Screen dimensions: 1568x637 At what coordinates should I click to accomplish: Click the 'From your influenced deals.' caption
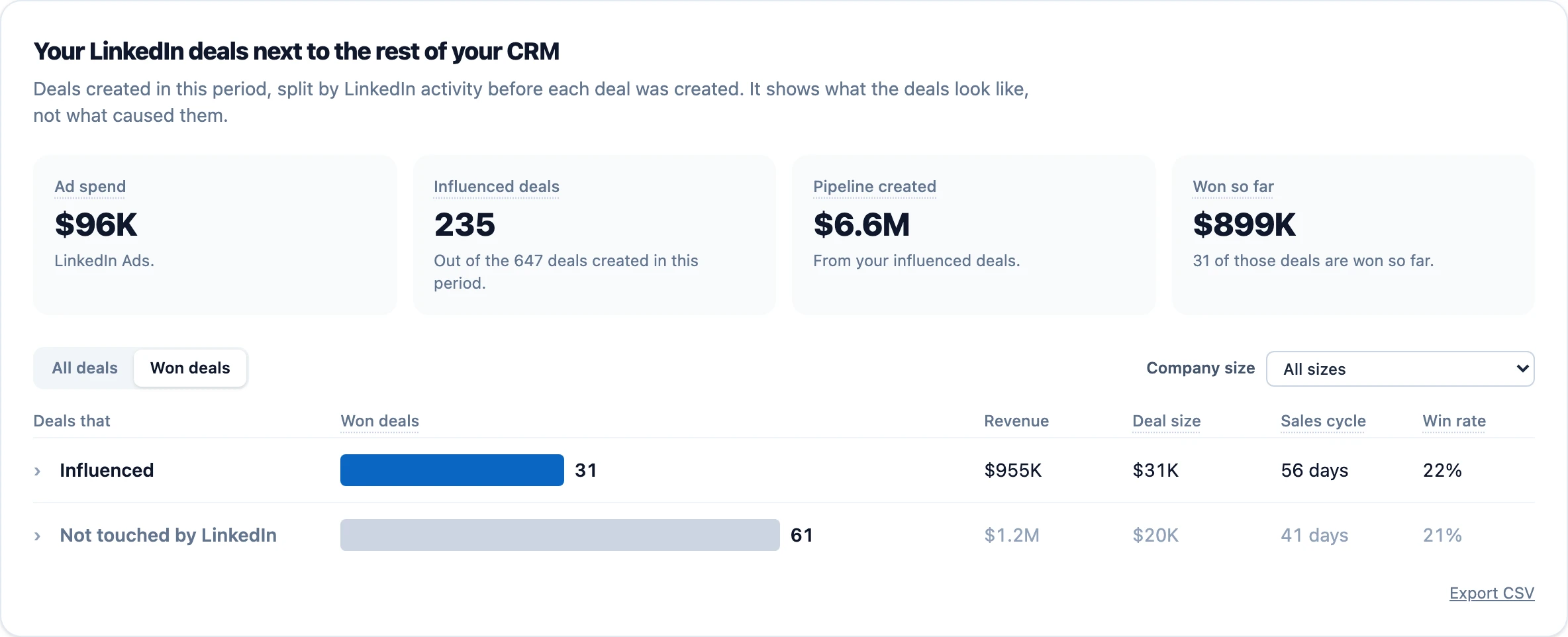(916, 261)
